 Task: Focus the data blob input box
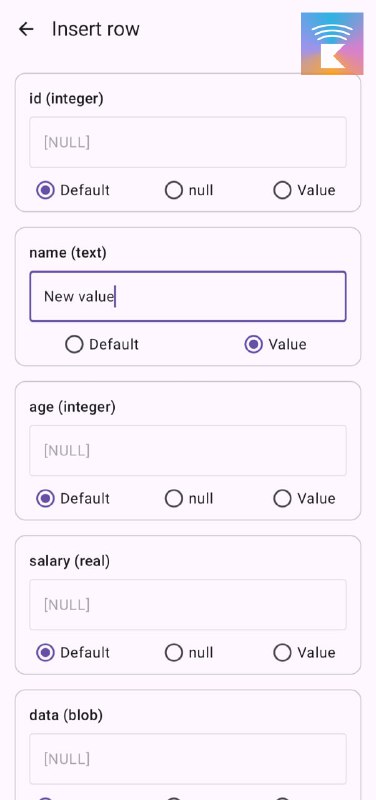[x=188, y=759]
